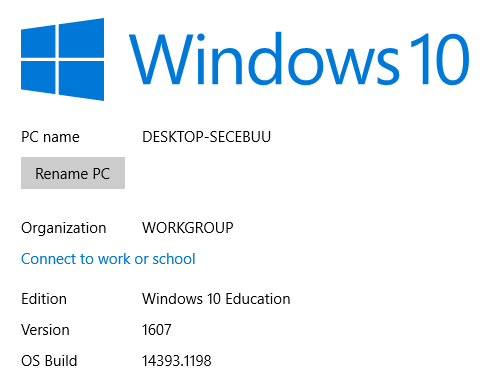The height and width of the screenshot is (379, 491).
Task: Click the word "school" in the link
Action: coord(174,259)
